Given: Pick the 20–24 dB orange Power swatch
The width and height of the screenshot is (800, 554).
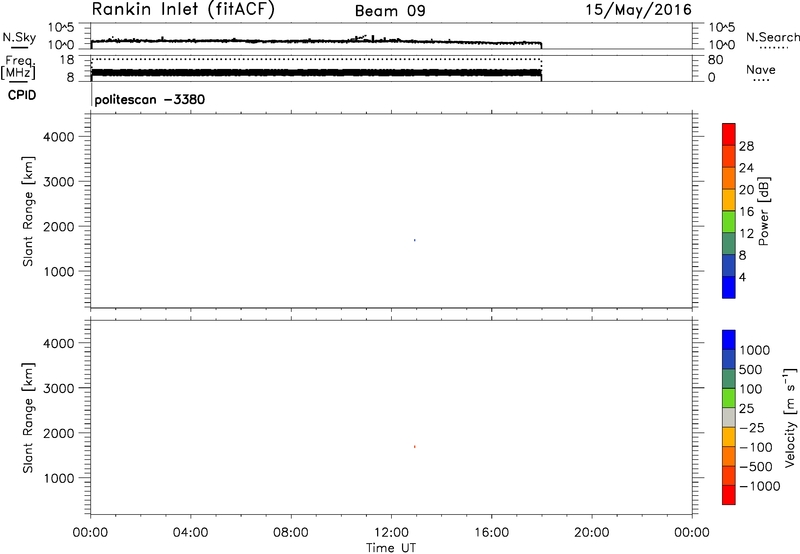Looking at the screenshot, I should click(729, 179).
